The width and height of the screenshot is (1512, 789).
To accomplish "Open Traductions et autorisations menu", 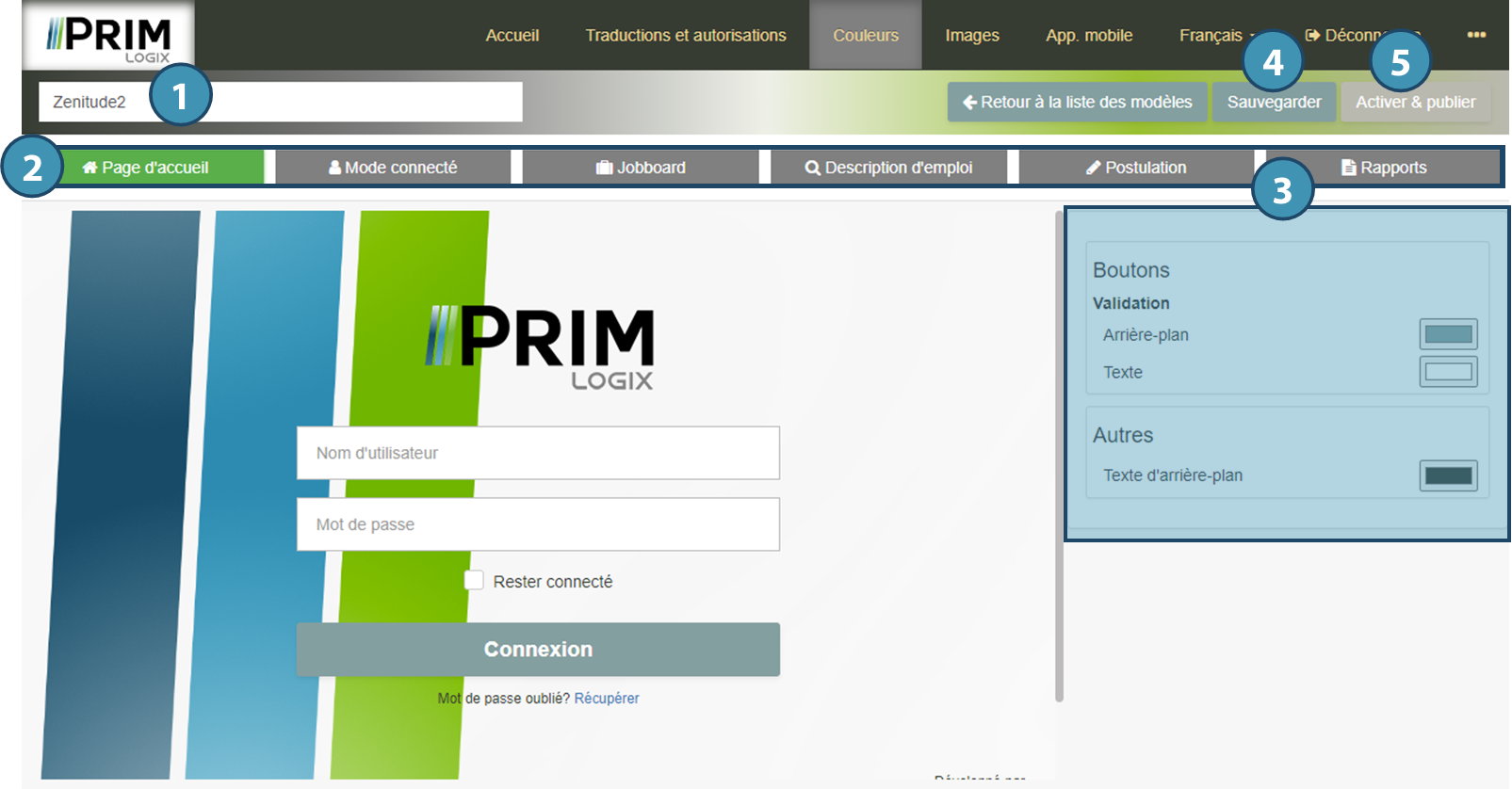I will [x=685, y=35].
